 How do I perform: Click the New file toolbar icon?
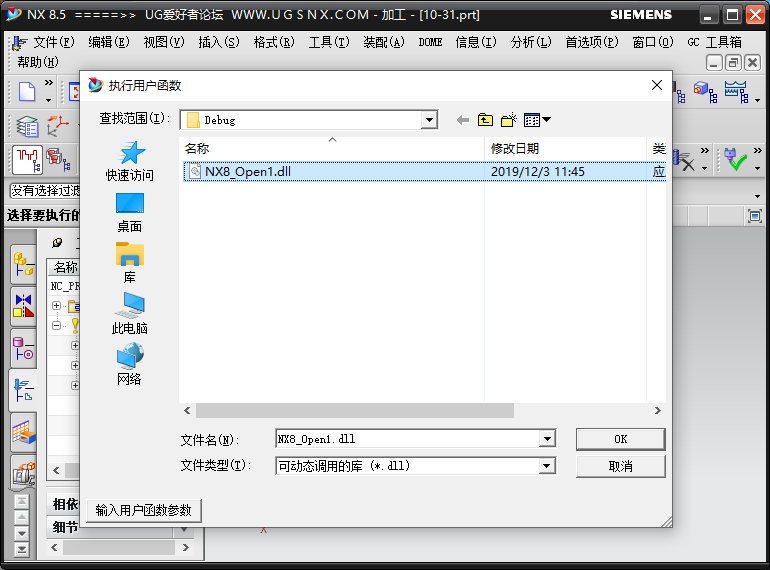click(27, 92)
